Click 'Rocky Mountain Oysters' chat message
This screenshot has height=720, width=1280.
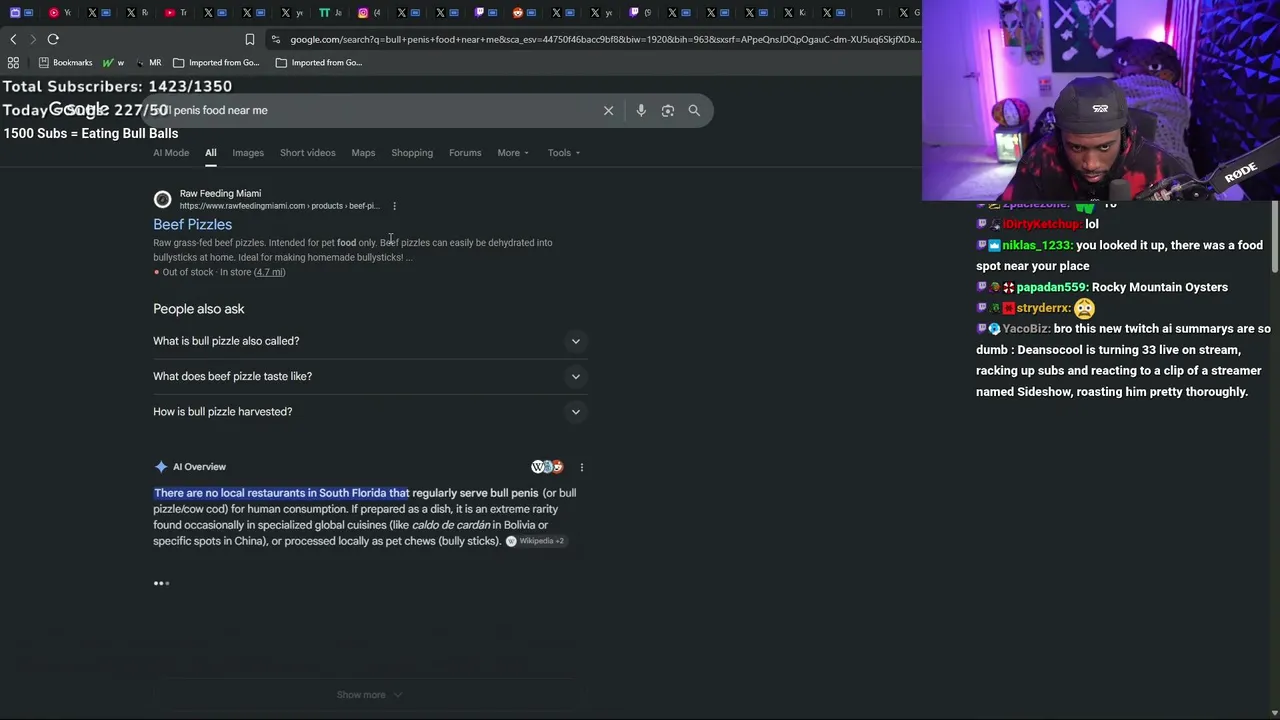pos(1160,287)
